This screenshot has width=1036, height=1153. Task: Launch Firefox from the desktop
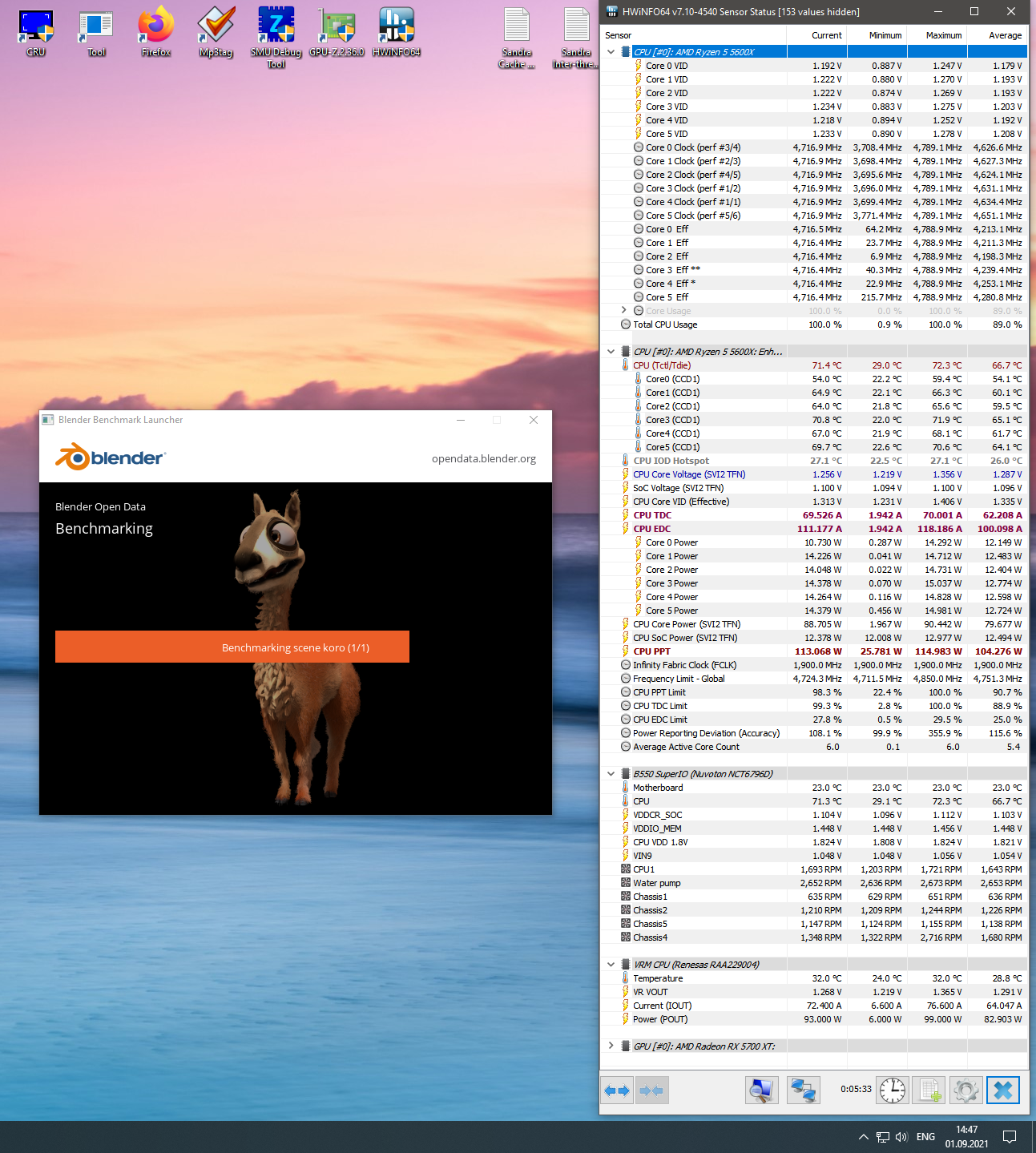click(156, 33)
